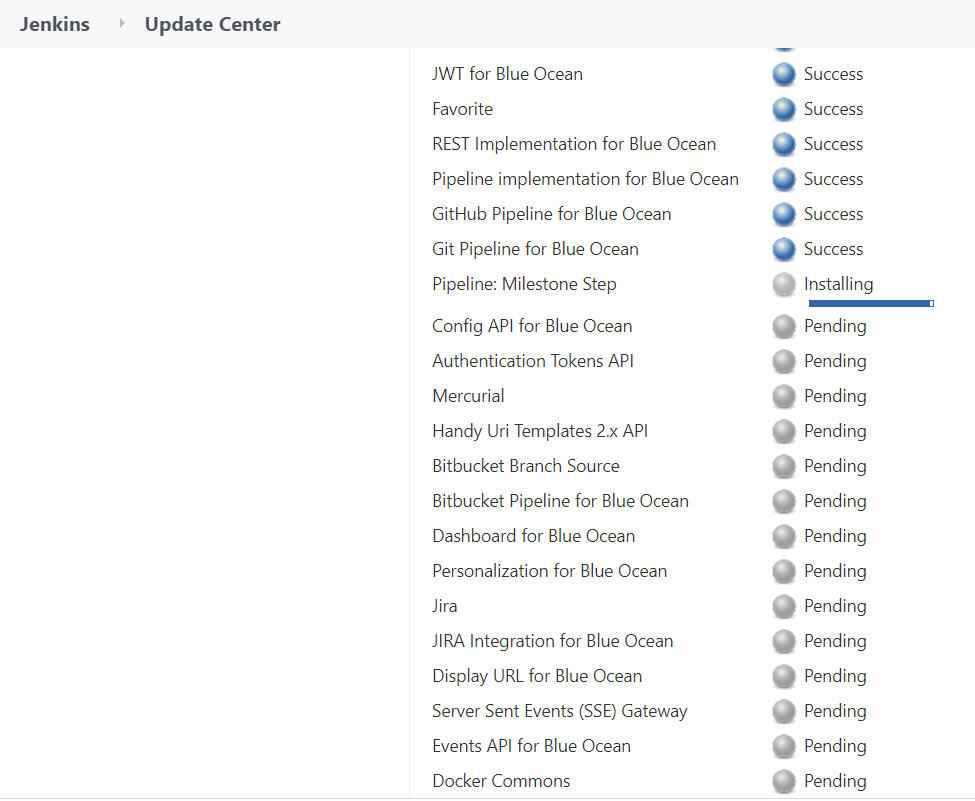The height and width of the screenshot is (801, 975).
Task: Click Pending status for Dashboard for Blue Ocean
Action: 834,536
